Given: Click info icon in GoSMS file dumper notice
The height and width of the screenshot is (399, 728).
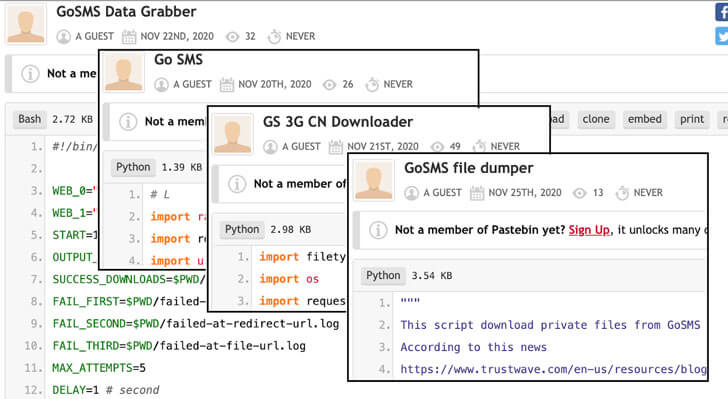Looking at the screenshot, I should pyautogui.click(x=378, y=230).
